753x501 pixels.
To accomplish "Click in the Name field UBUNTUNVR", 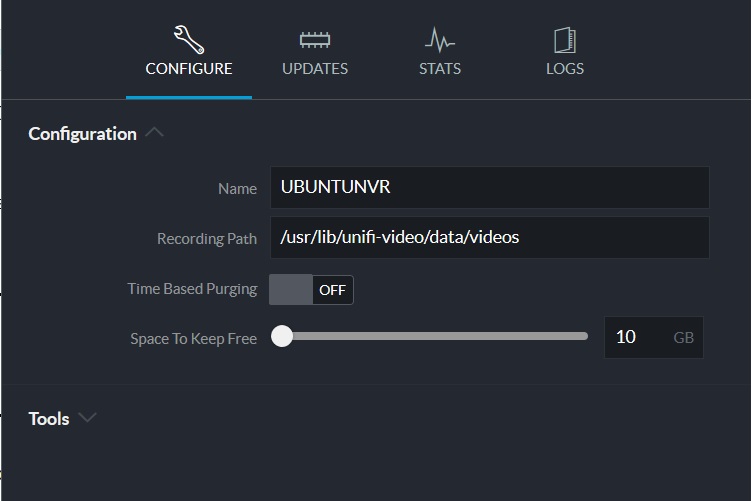I will tap(489, 187).
